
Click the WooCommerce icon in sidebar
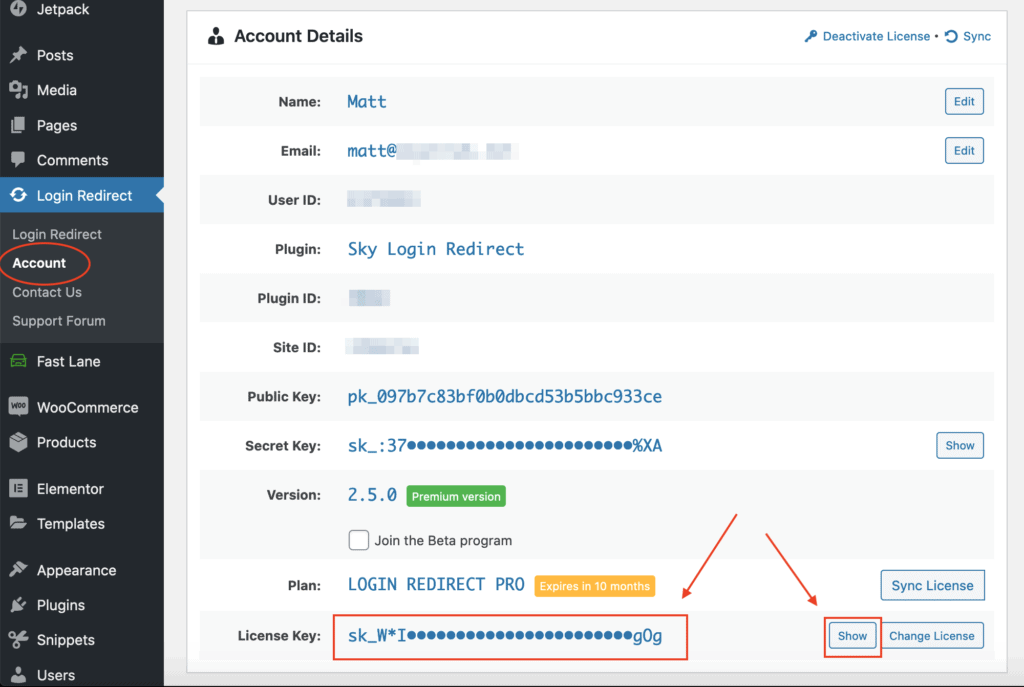[18, 407]
